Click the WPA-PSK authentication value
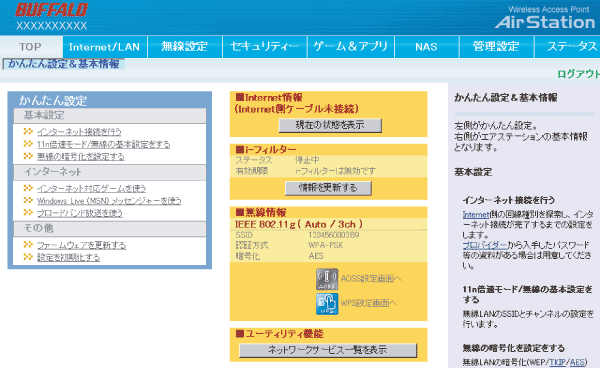Viewport: 600px width, 368px height. click(x=326, y=245)
